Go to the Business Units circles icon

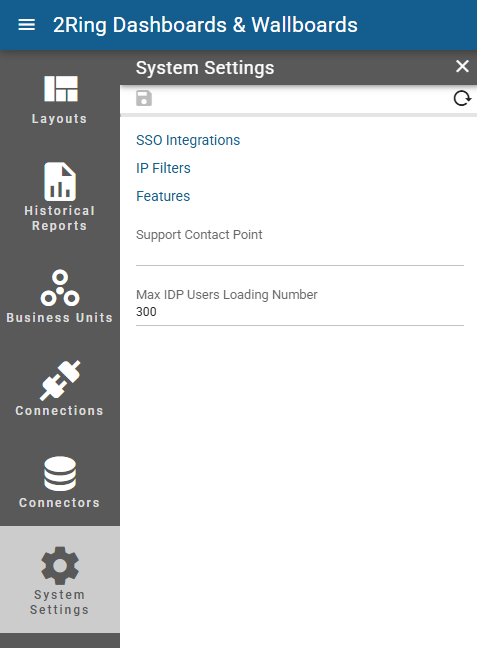tap(60, 288)
